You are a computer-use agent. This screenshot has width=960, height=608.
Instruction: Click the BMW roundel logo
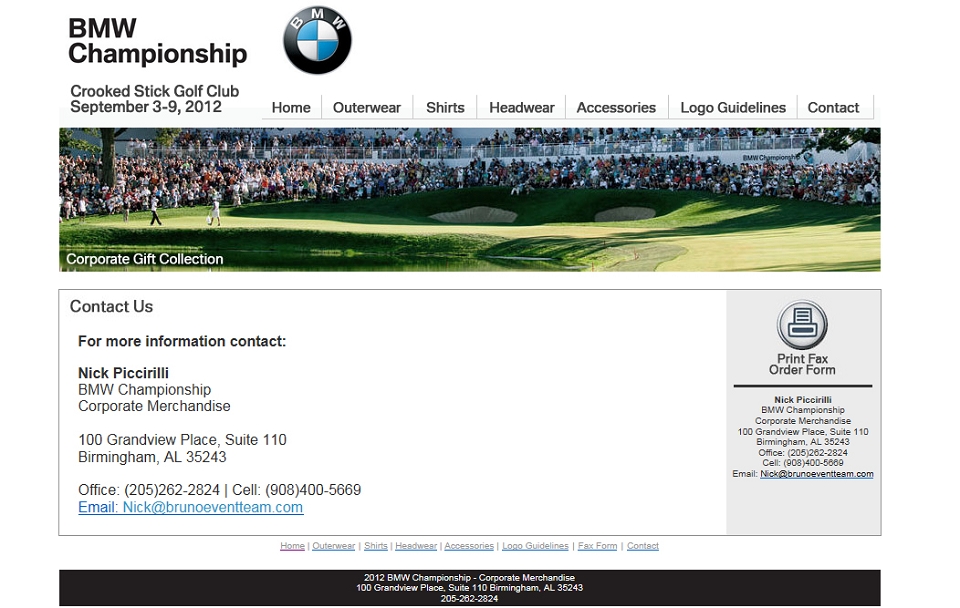click(317, 40)
